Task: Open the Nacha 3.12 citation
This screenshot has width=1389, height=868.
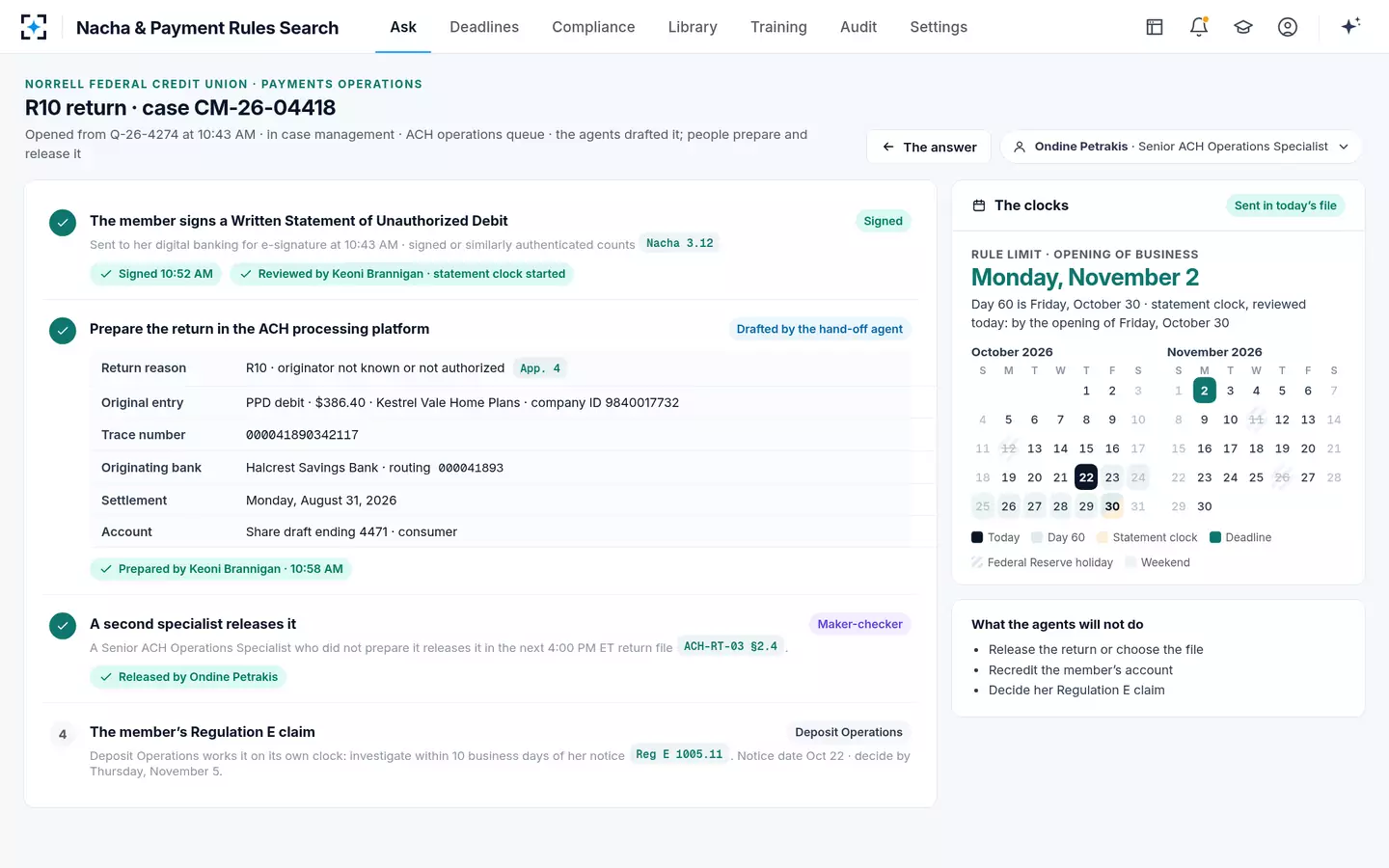Action: pyautogui.click(x=680, y=243)
